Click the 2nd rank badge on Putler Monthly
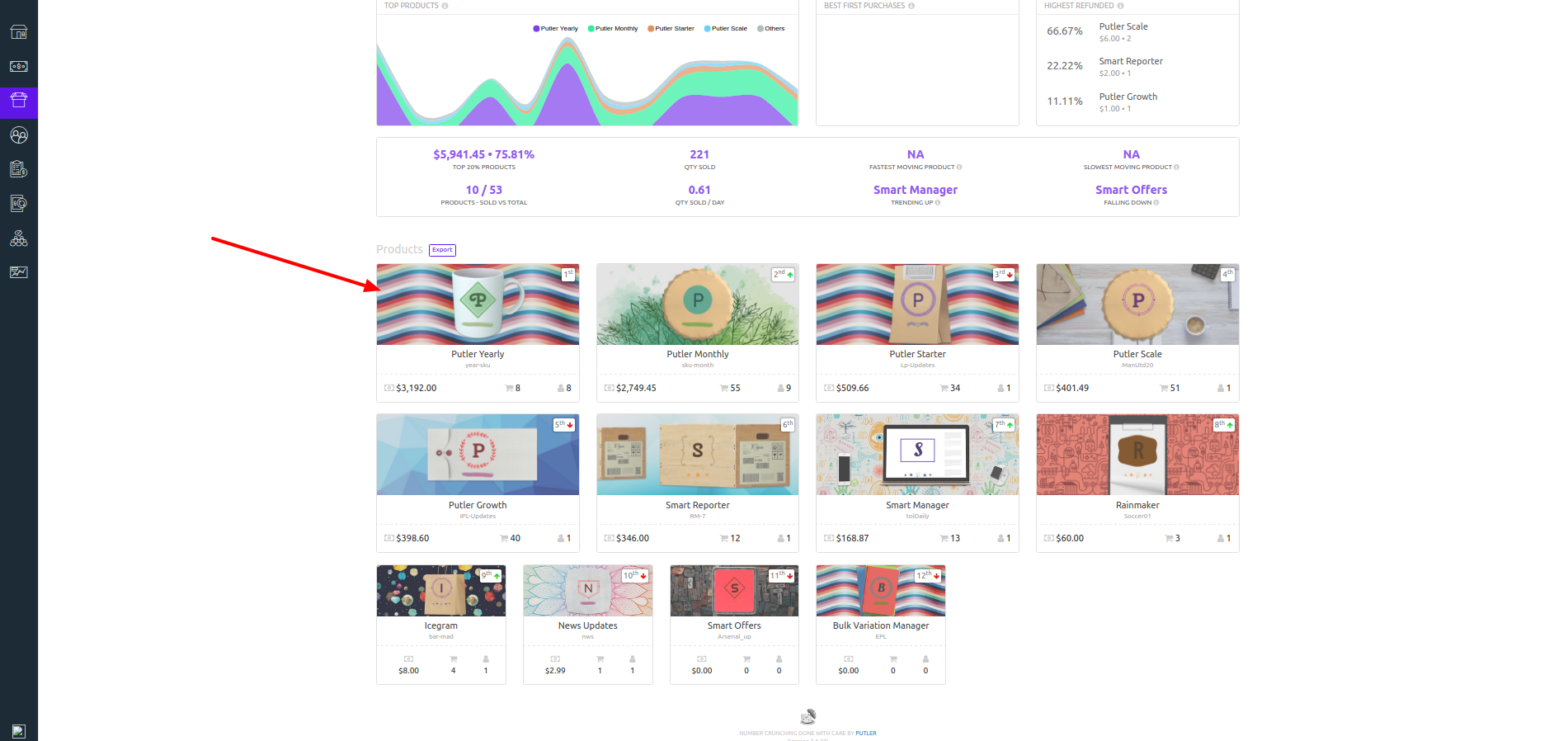The width and height of the screenshot is (1568, 741). 784,275
